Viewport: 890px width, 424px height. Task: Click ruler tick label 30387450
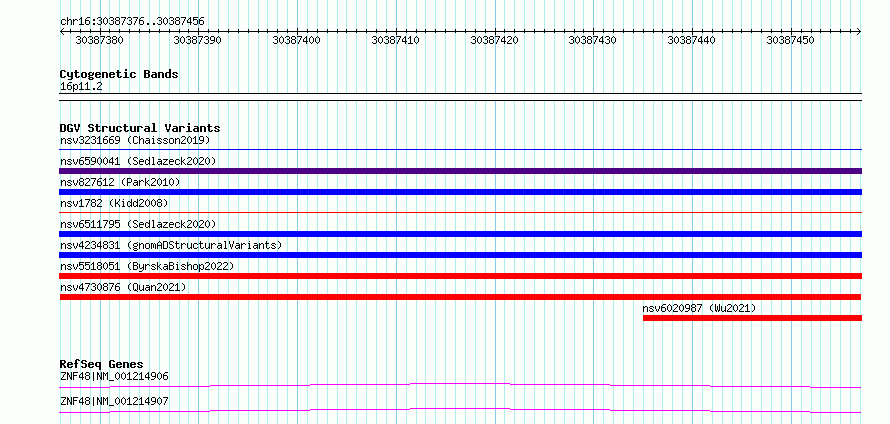point(790,40)
